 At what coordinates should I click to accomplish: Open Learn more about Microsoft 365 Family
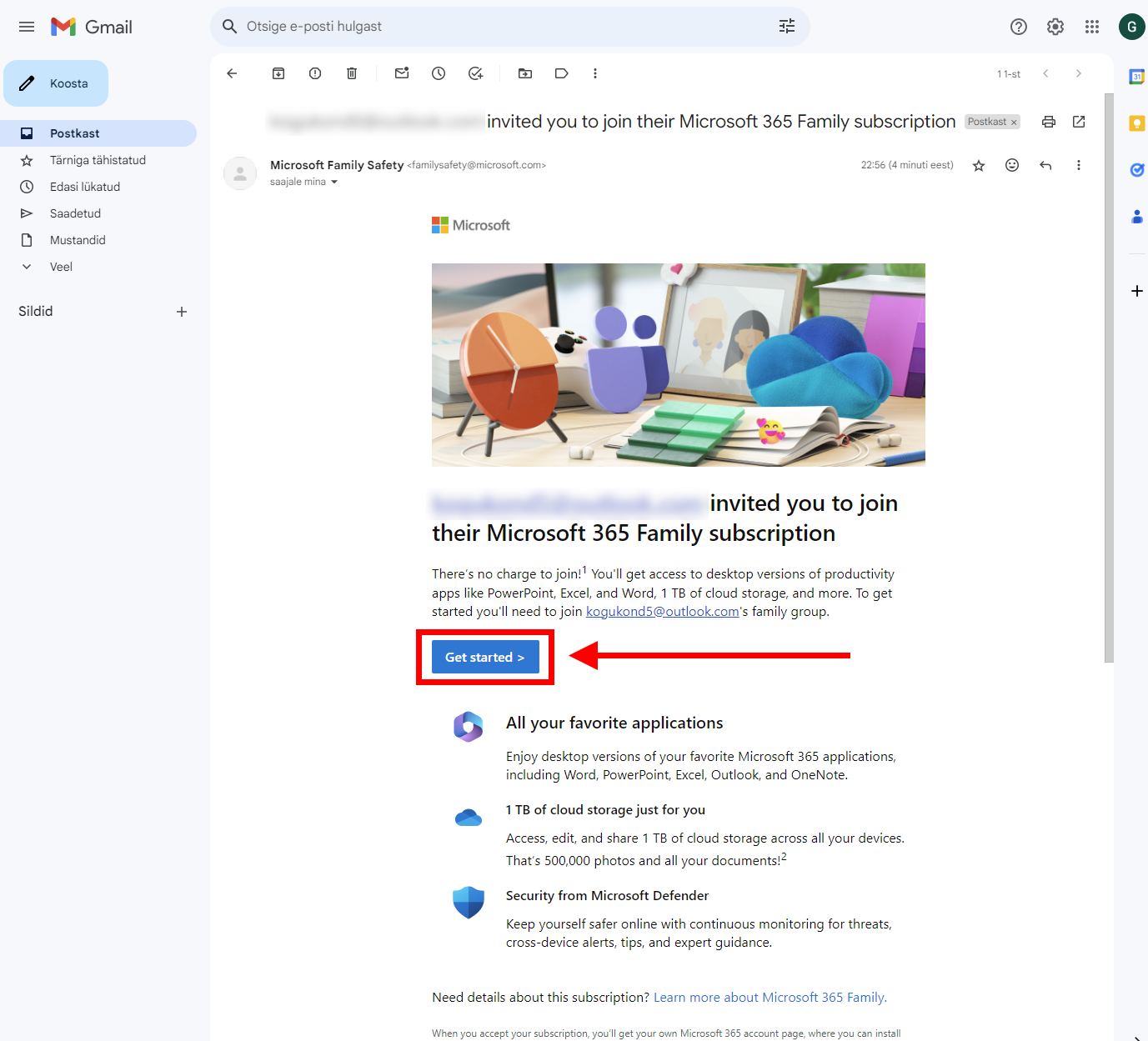[770, 998]
